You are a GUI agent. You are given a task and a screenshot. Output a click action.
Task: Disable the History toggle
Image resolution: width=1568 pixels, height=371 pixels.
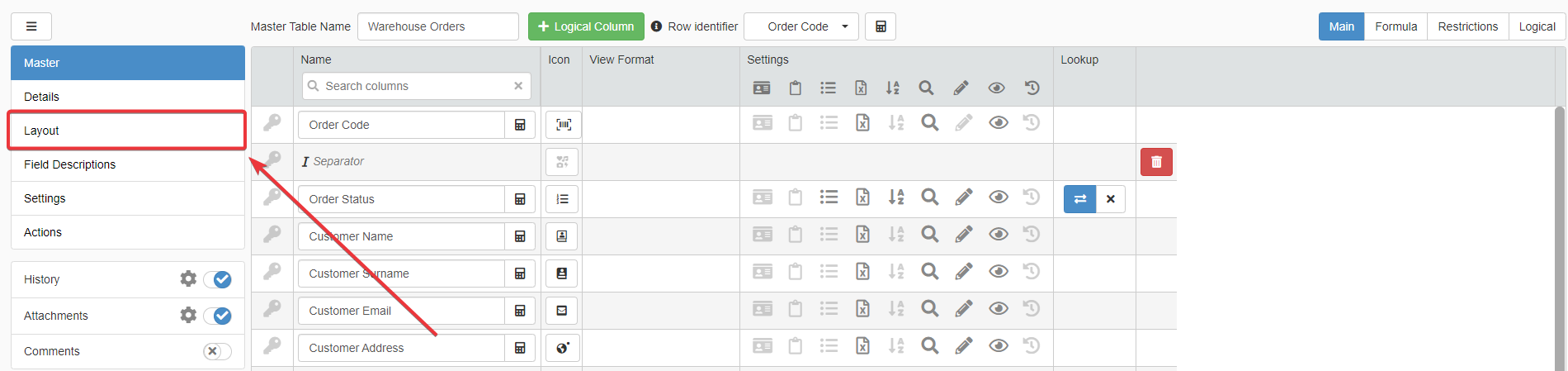(x=218, y=280)
